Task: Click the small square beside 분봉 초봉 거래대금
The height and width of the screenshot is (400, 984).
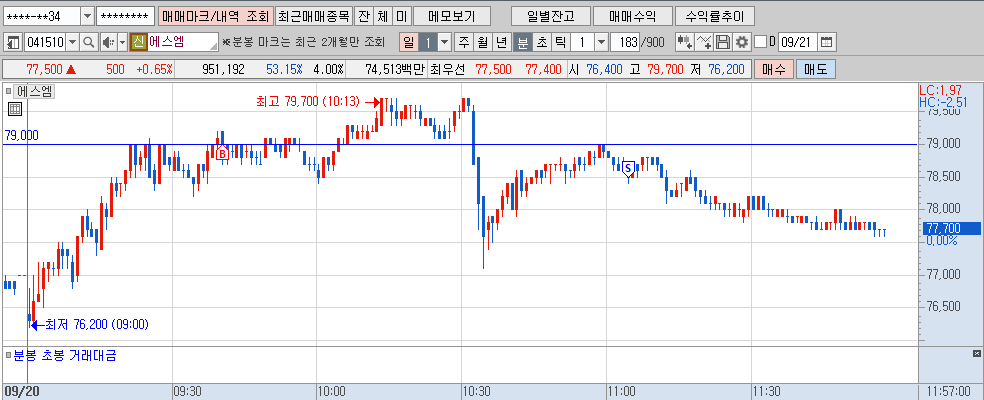Action: [x=8, y=355]
